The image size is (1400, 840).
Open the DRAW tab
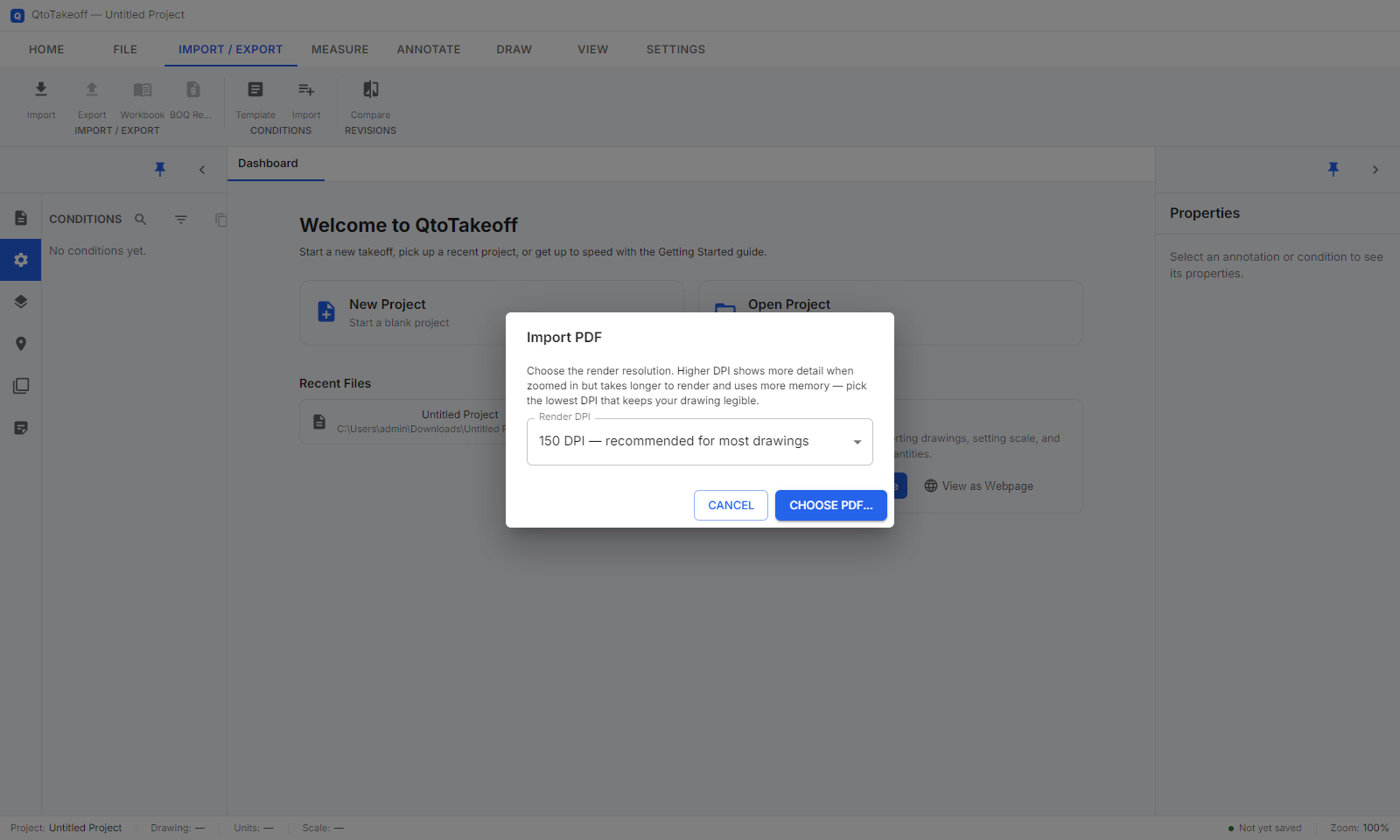(514, 50)
